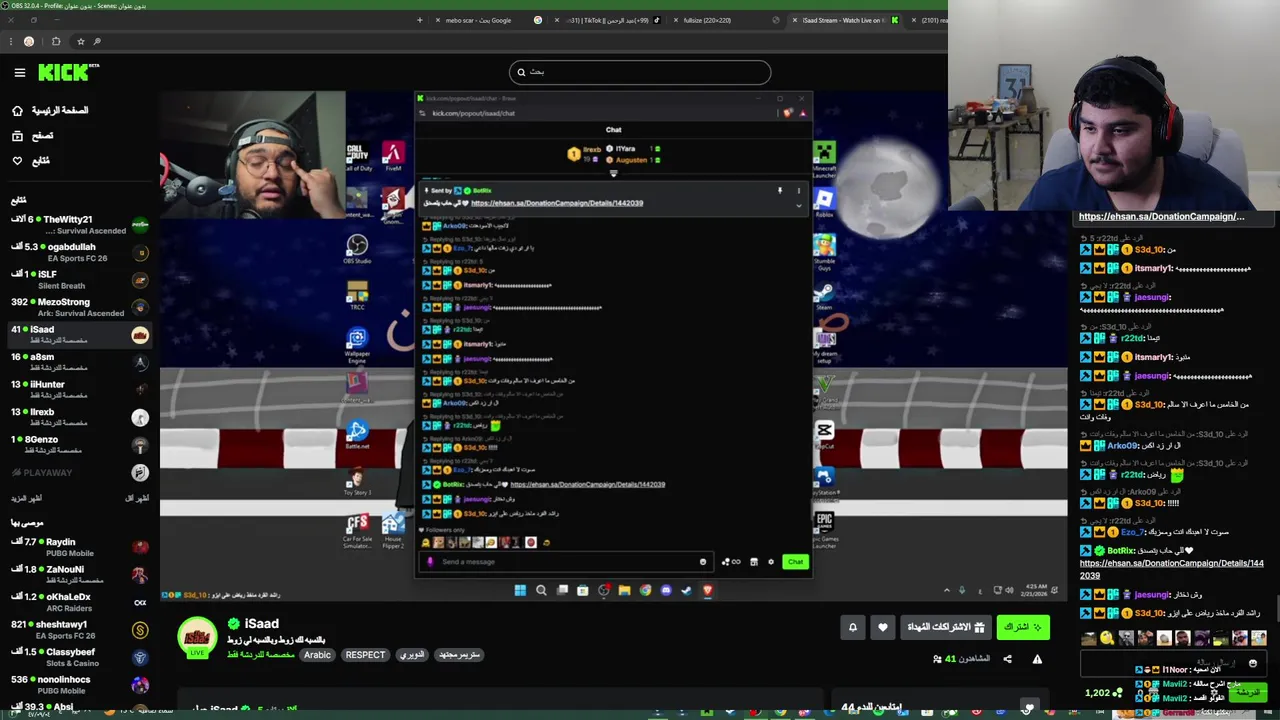Screen dimensions: 1280x720
Task: Click the taskbar search icon in stream
Action: tap(541, 590)
